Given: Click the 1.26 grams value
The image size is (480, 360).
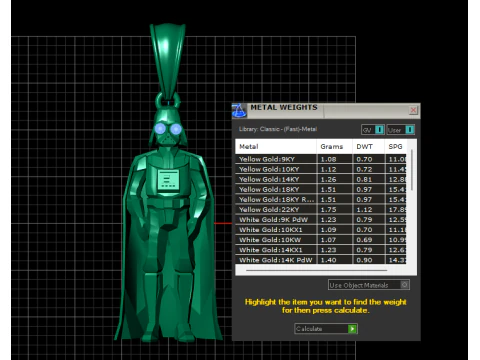Looking at the screenshot, I should point(328,179).
